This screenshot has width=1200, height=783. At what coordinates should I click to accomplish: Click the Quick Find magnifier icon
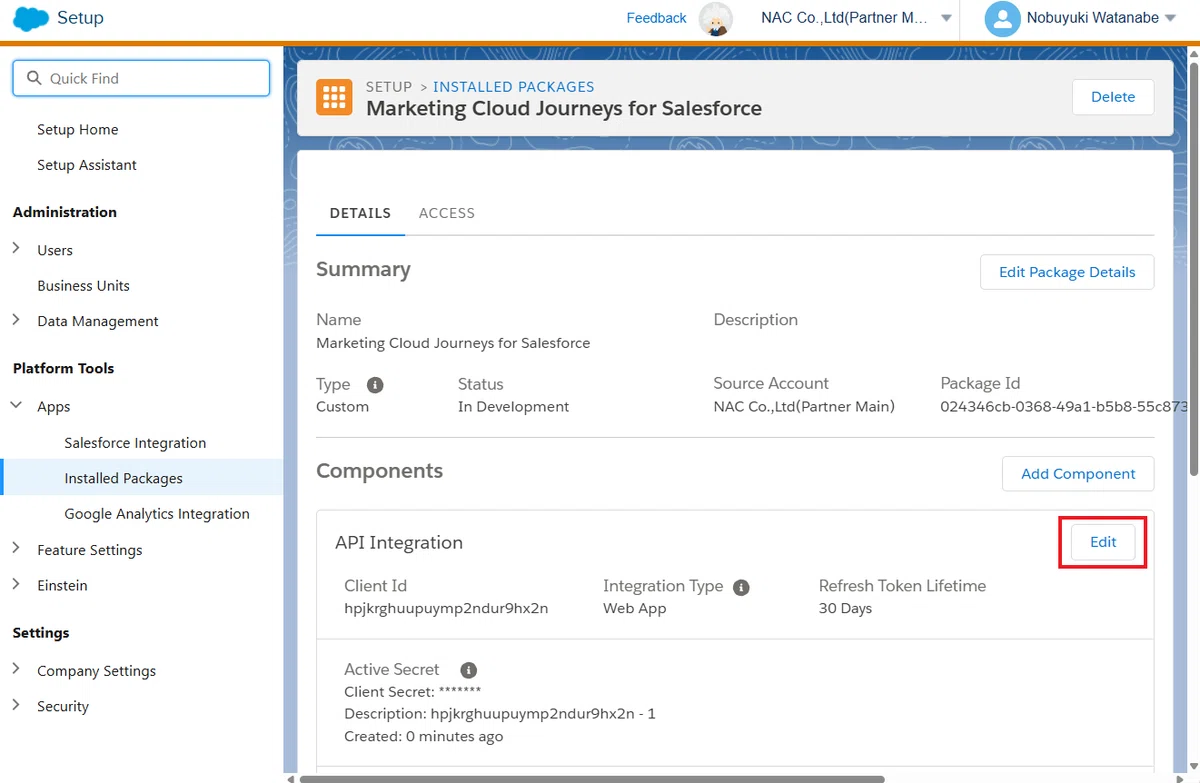[x=34, y=78]
